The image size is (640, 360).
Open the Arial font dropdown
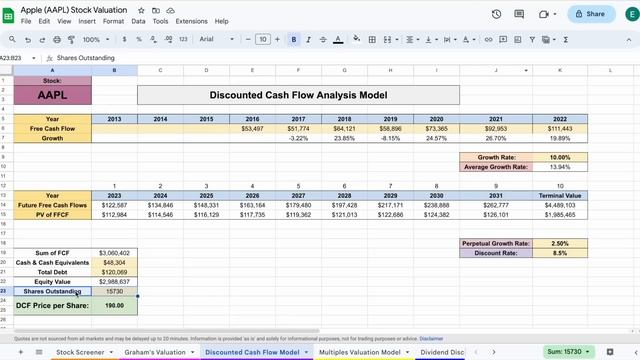[x=217, y=39]
